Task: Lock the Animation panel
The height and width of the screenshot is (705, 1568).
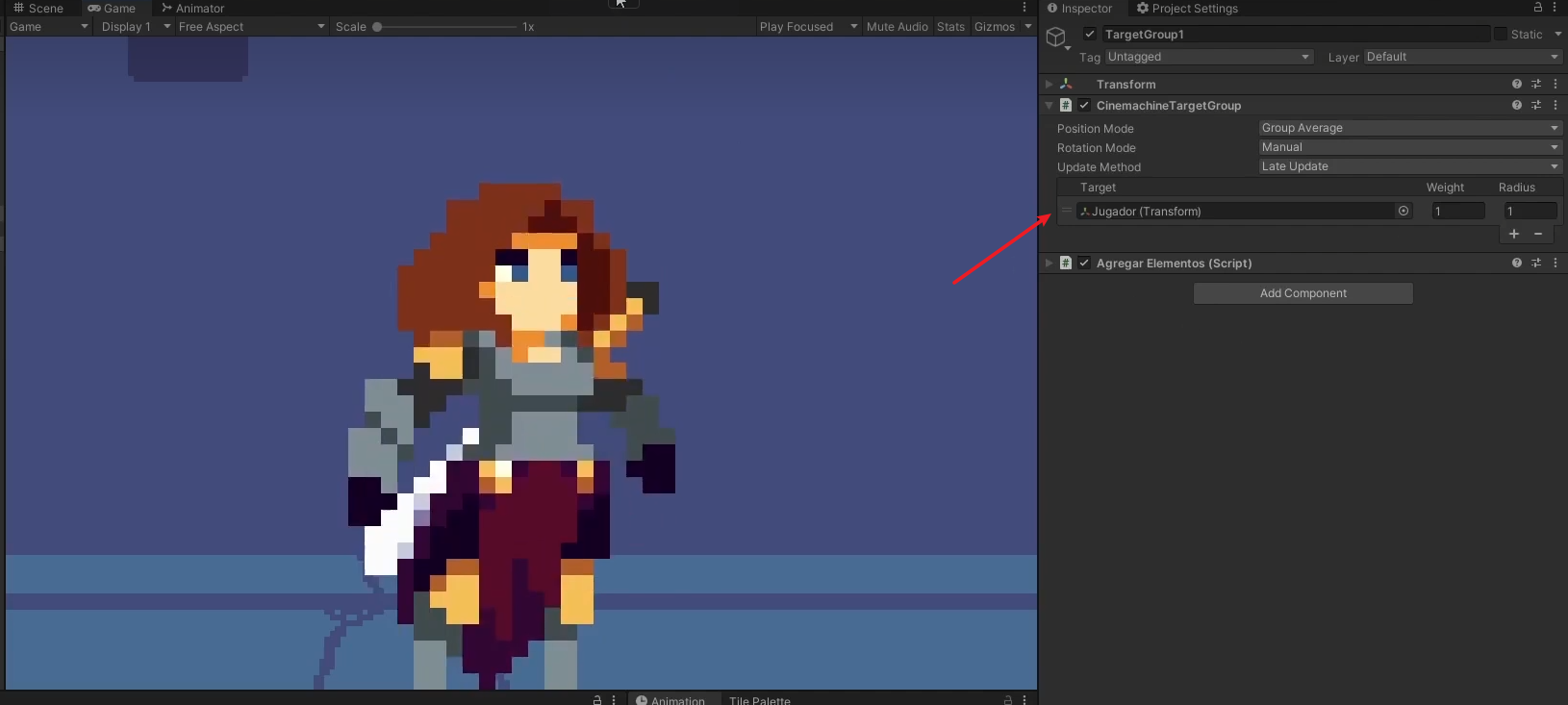Action: (x=1008, y=700)
